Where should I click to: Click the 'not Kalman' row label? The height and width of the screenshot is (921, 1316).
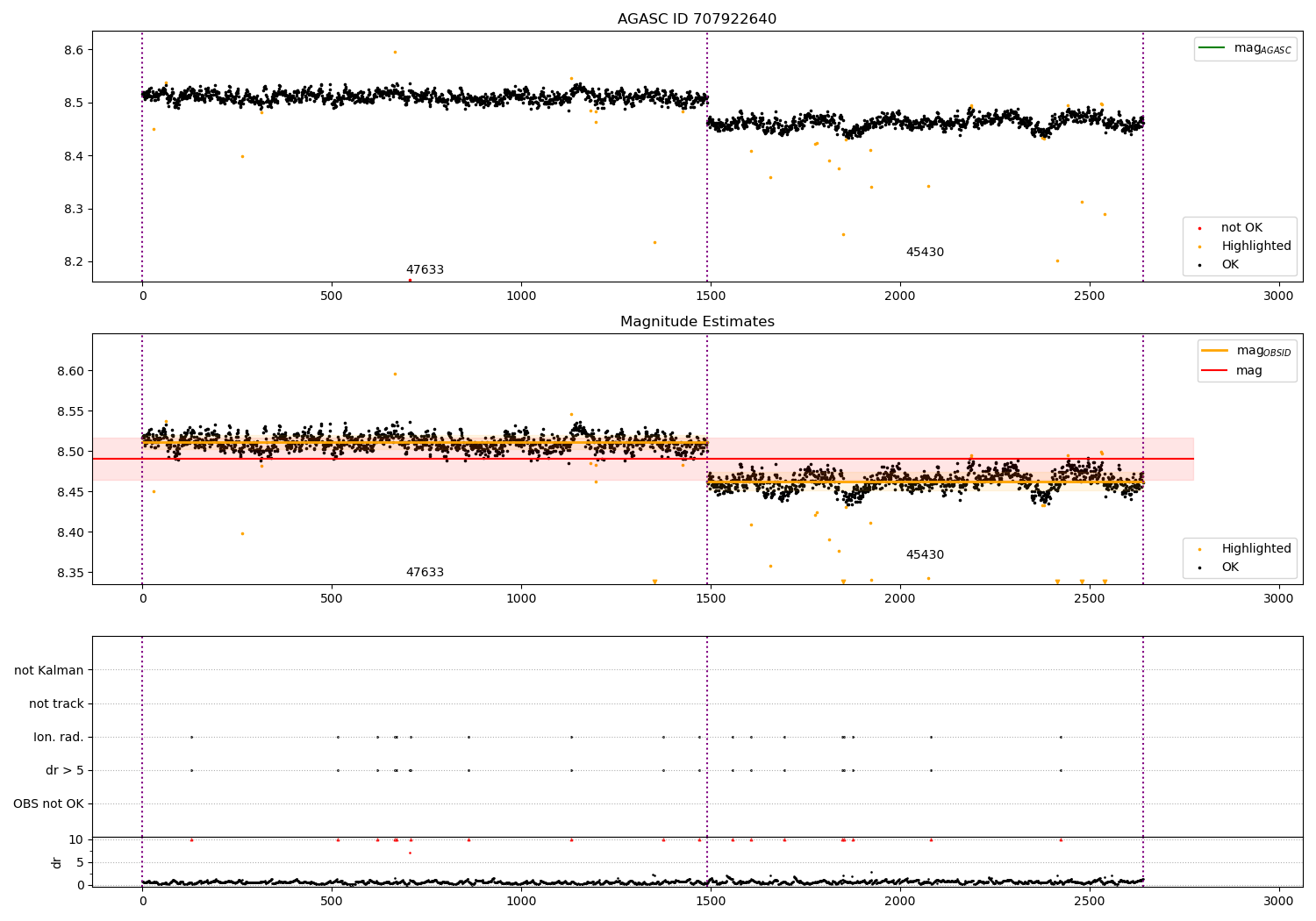[x=49, y=671]
